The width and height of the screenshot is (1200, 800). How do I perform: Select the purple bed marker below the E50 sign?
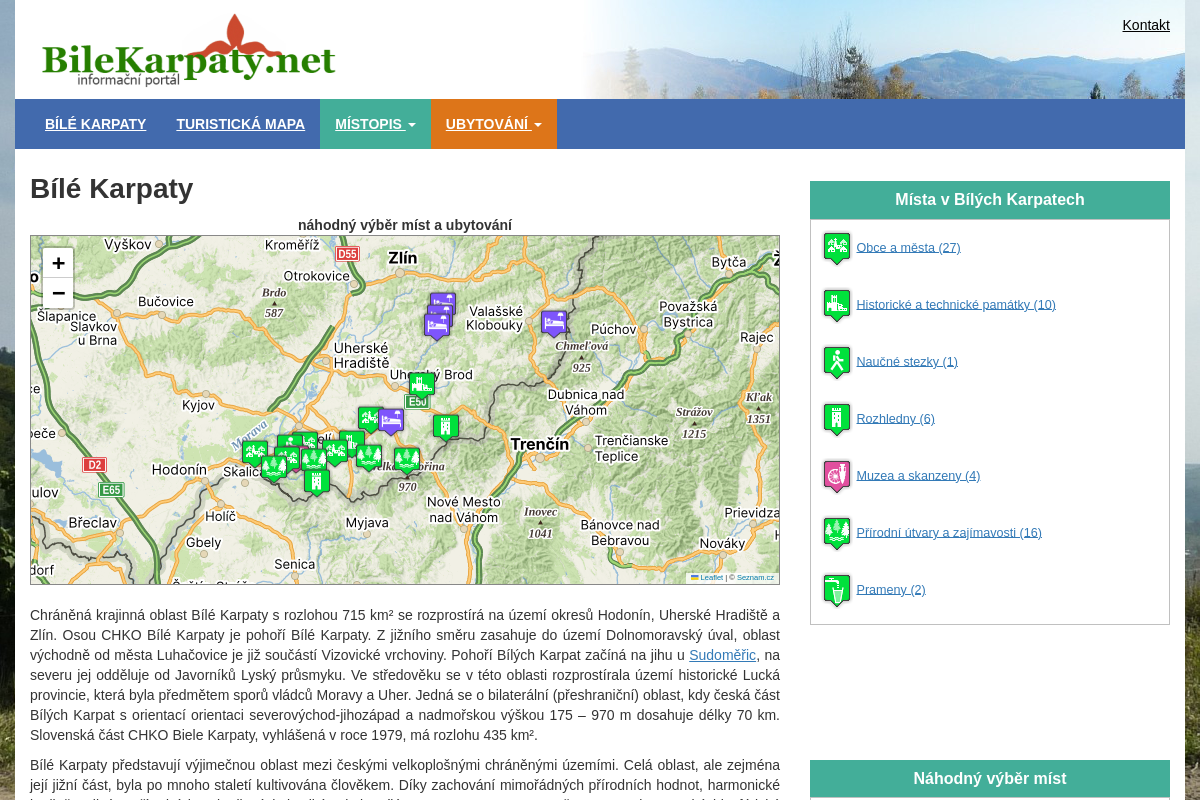click(x=391, y=421)
